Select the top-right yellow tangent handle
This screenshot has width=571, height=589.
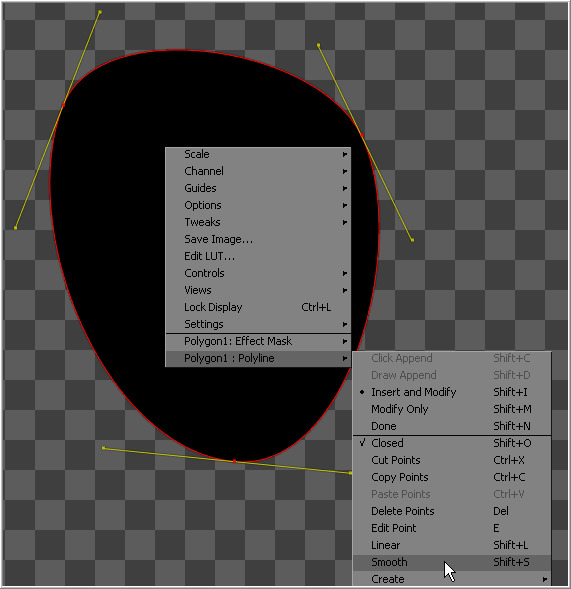[319, 45]
